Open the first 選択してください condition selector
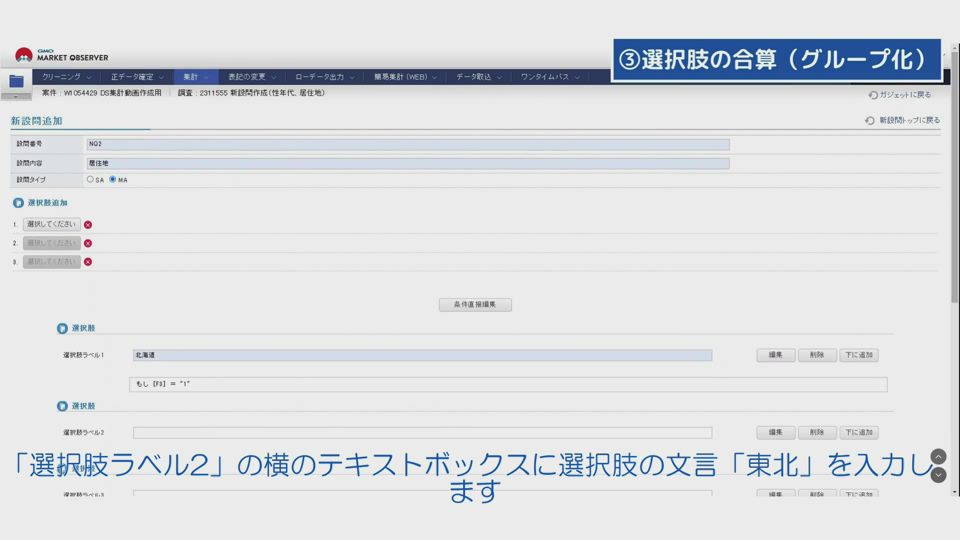This screenshot has height=540, width=960. (52, 225)
